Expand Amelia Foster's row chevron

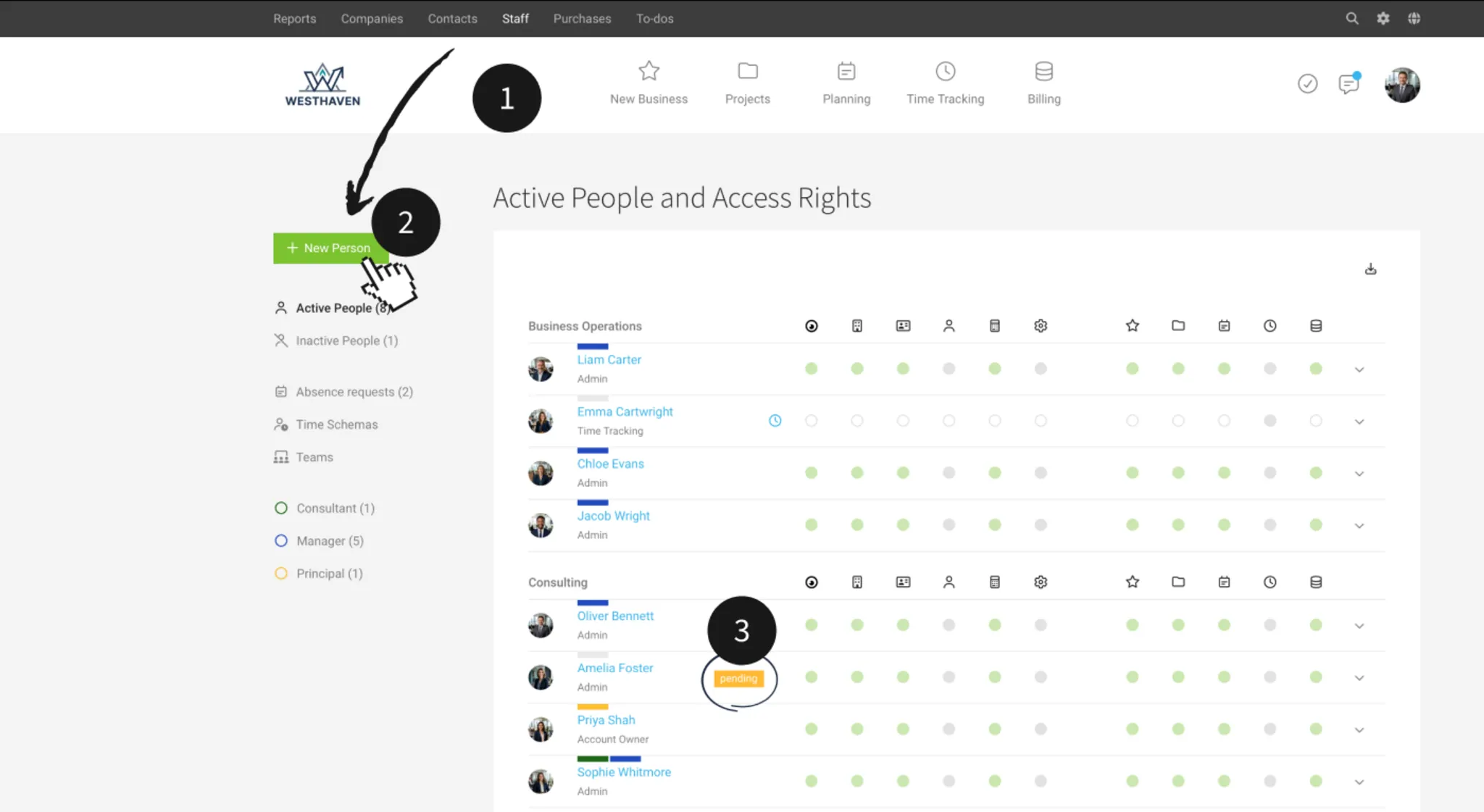tap(1359, 678)
